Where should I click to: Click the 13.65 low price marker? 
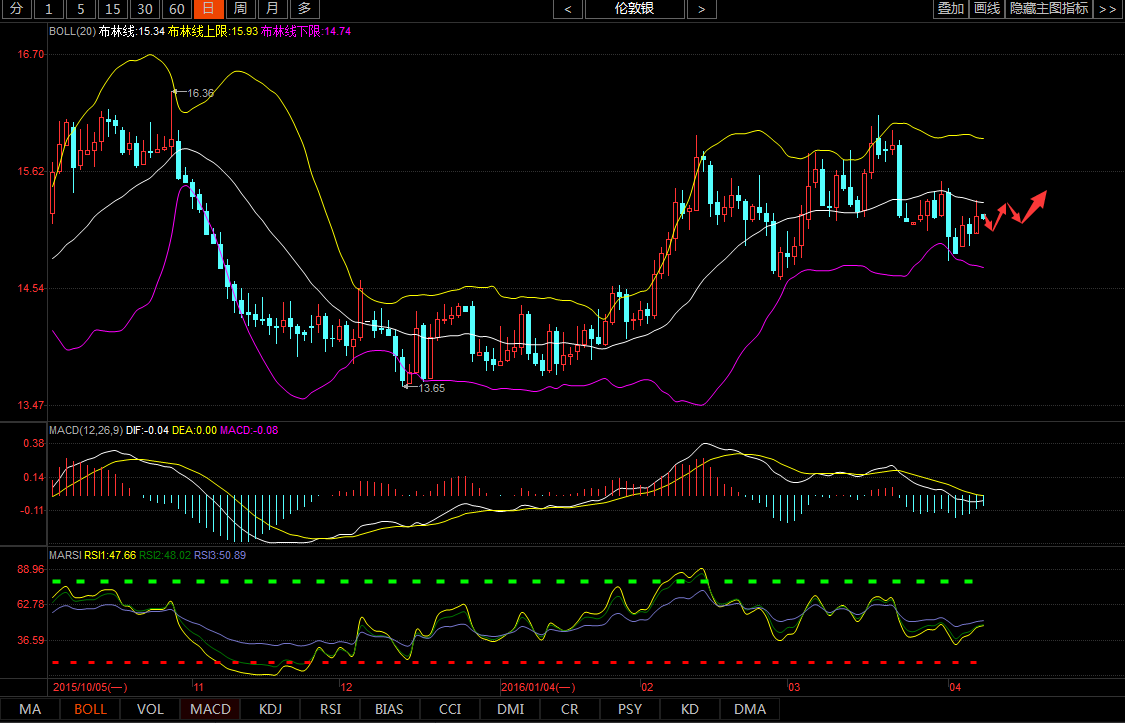[431, 387]
